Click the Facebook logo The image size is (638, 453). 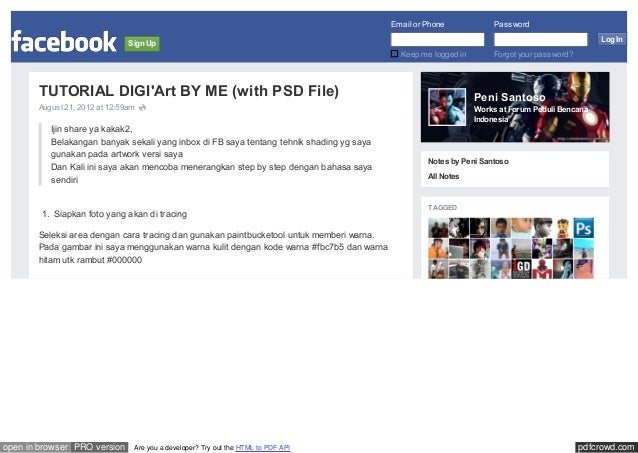pos(64,42)
